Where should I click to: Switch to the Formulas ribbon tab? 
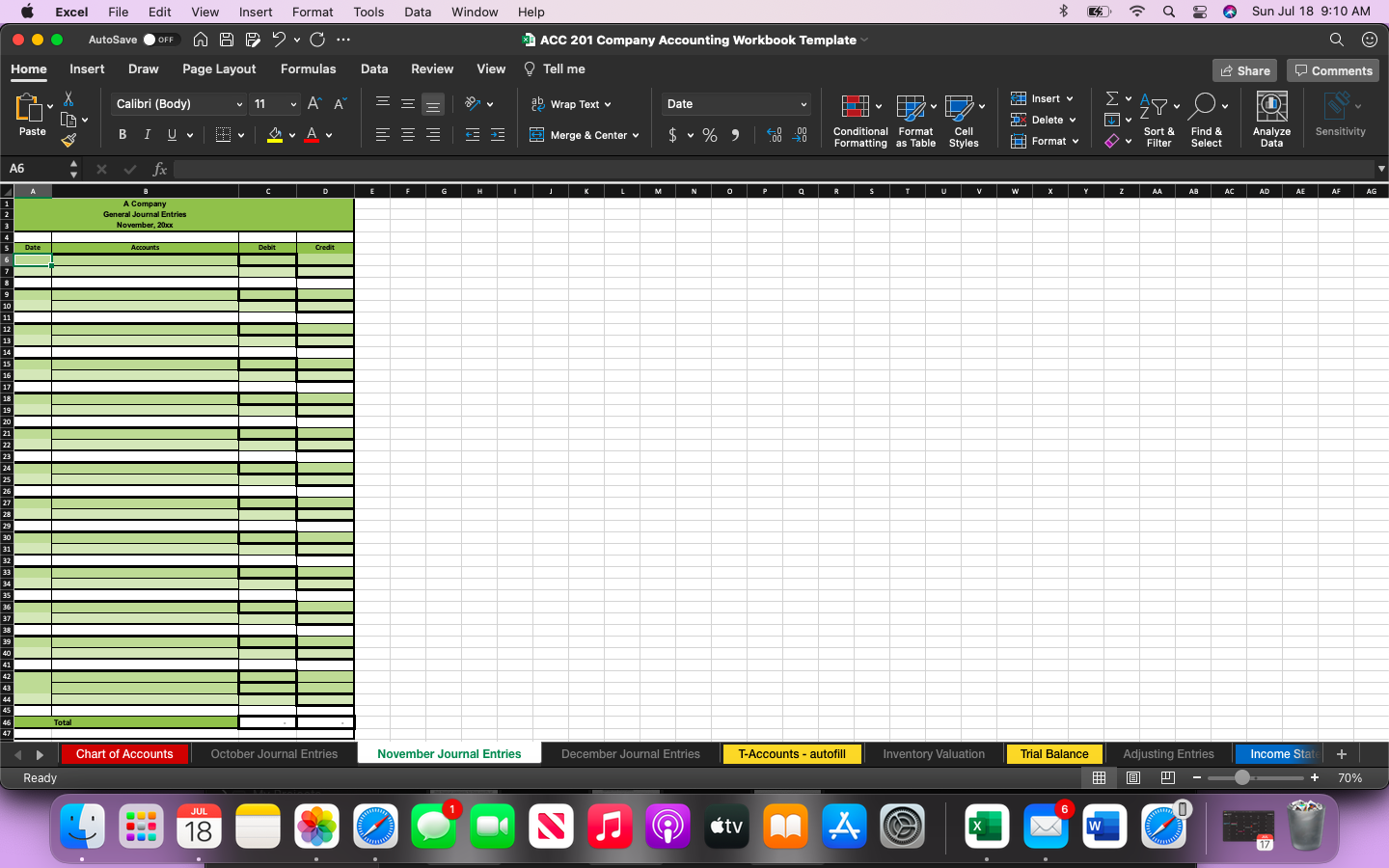pos(308,68)
